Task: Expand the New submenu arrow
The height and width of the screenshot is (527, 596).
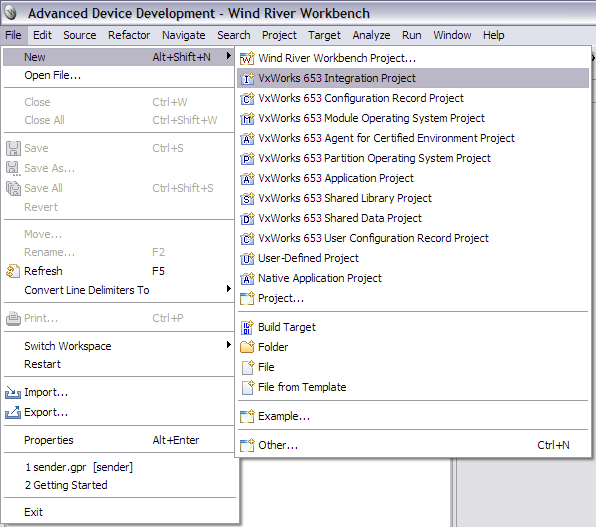Action: coord(228,56)
